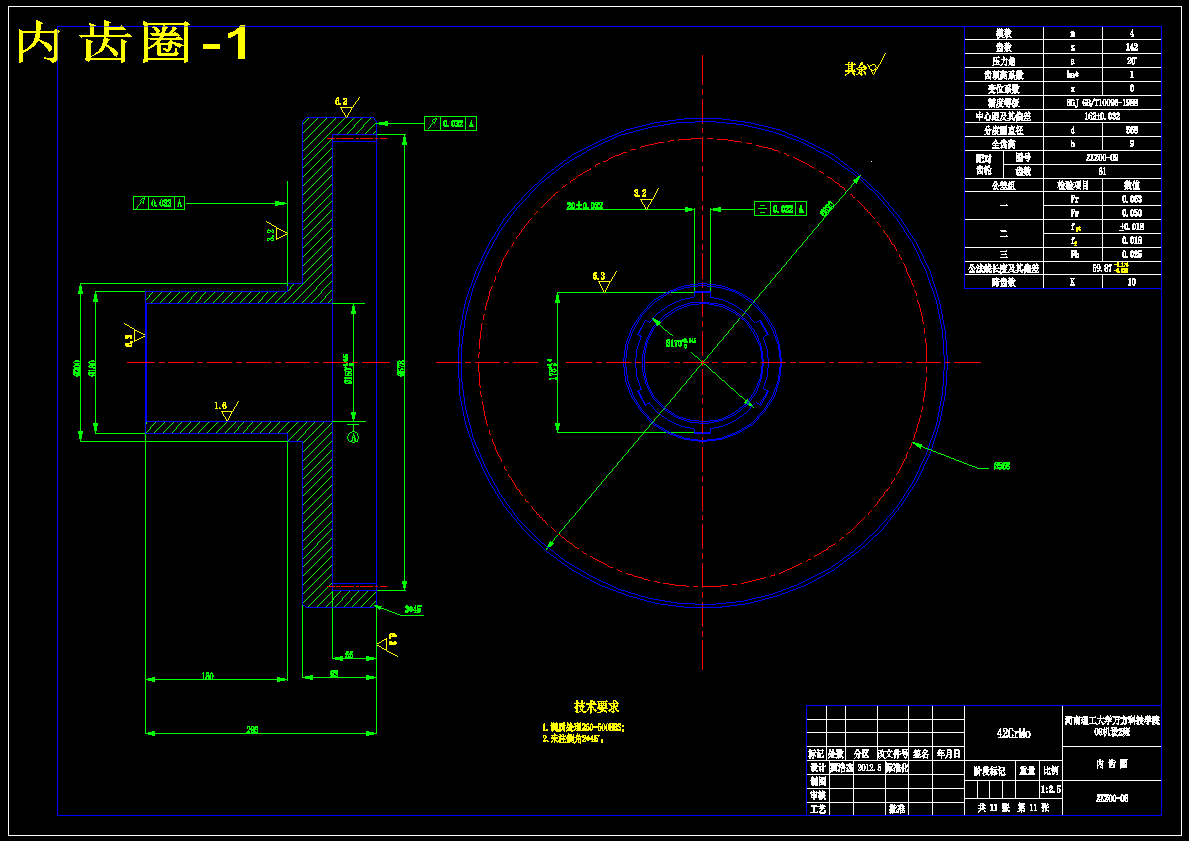
Task: Select module value 4 in parameter table
Action: pyautogui.click(x=1131, y=33)
